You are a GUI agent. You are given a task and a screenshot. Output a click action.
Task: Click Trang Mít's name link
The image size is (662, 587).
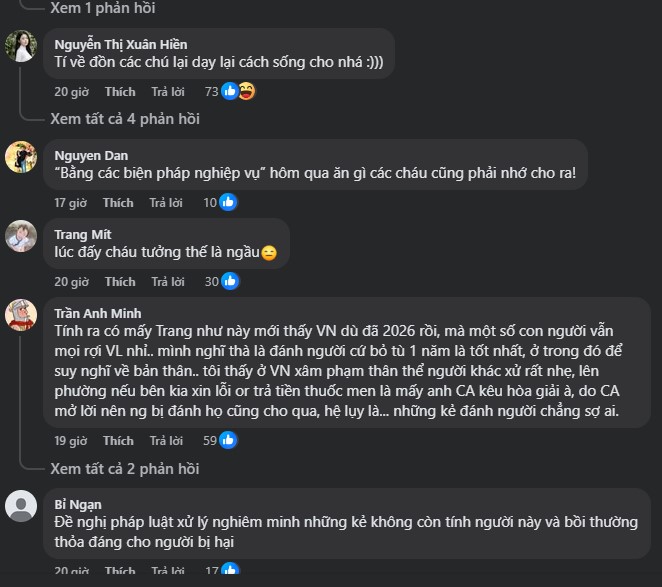coord(82,234)
